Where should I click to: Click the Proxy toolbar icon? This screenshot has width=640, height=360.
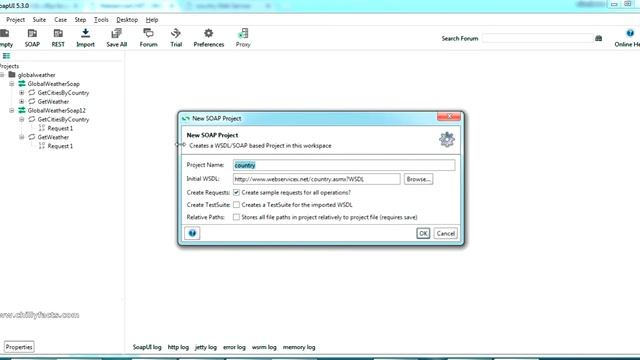tap(243, 33)
